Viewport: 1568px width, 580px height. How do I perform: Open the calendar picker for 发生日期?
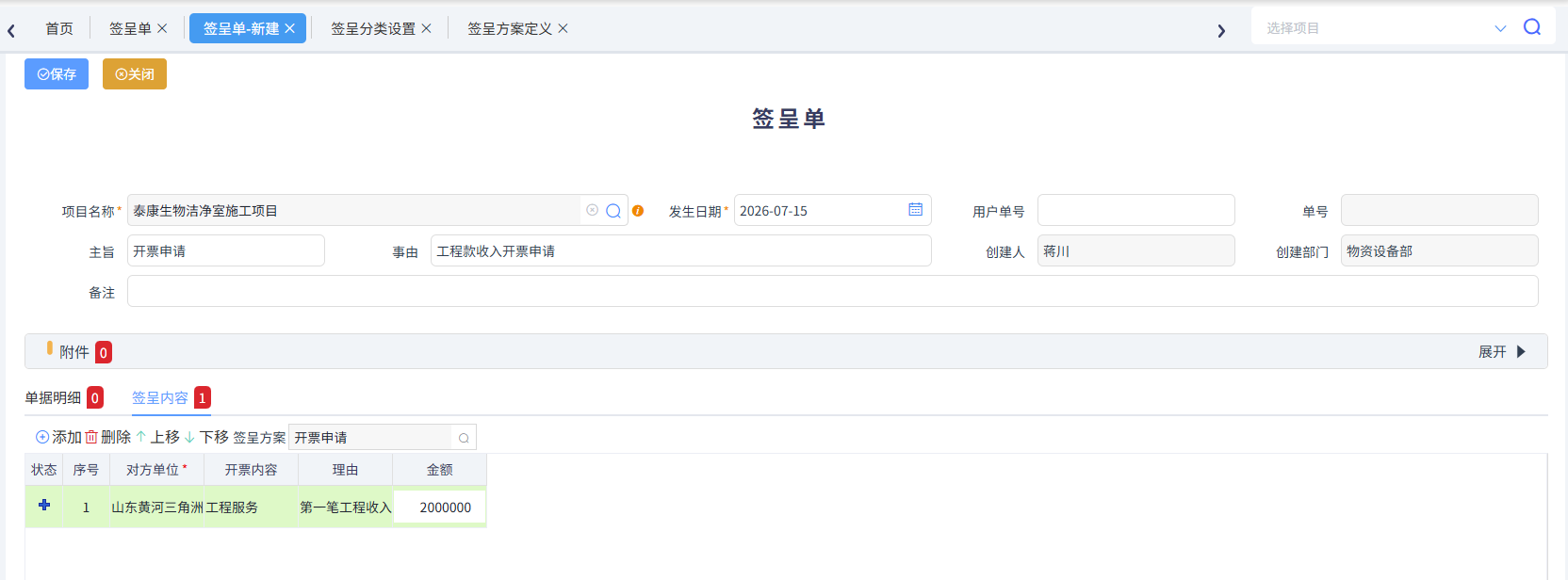(915, 209)
